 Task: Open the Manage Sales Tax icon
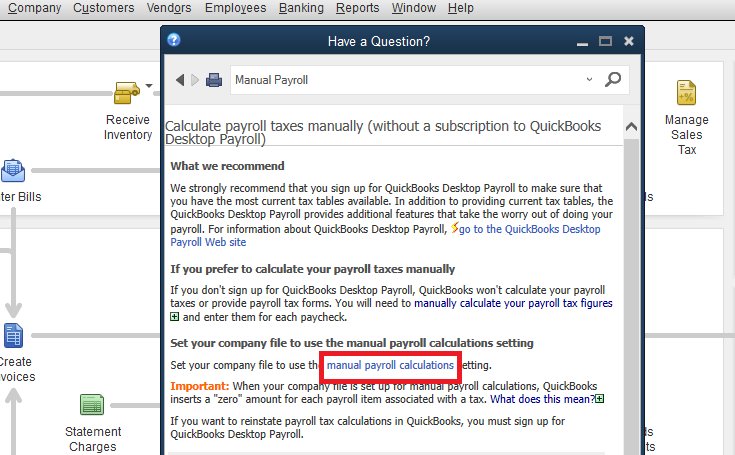pyautogui.click(x=686, y=94)
